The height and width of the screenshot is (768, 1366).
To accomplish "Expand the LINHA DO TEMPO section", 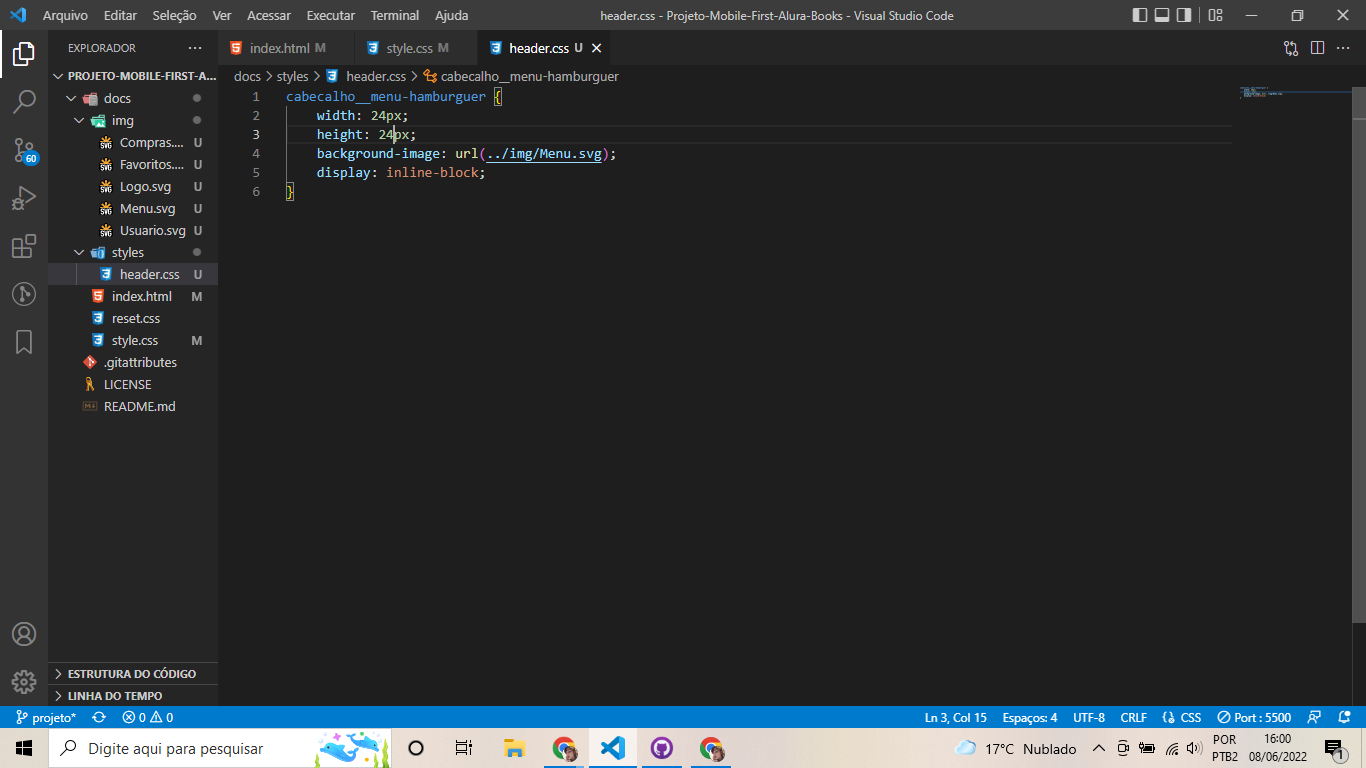I will coord(133,696).
